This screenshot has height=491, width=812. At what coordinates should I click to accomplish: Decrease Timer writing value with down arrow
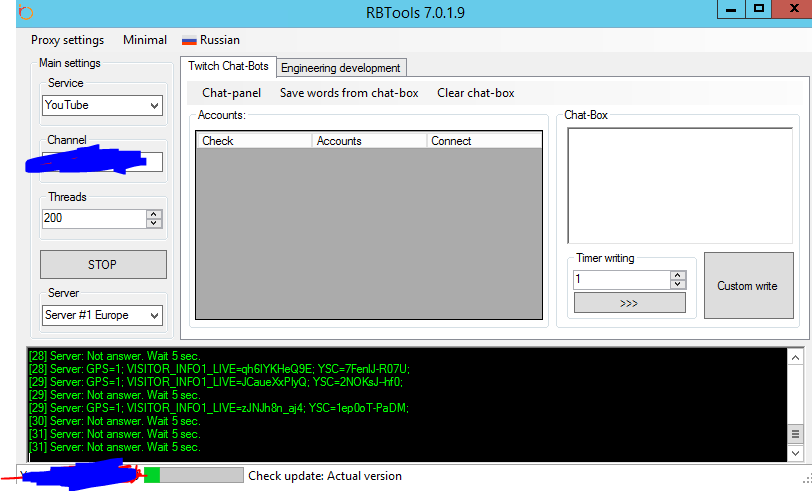[x=677, y=285]
